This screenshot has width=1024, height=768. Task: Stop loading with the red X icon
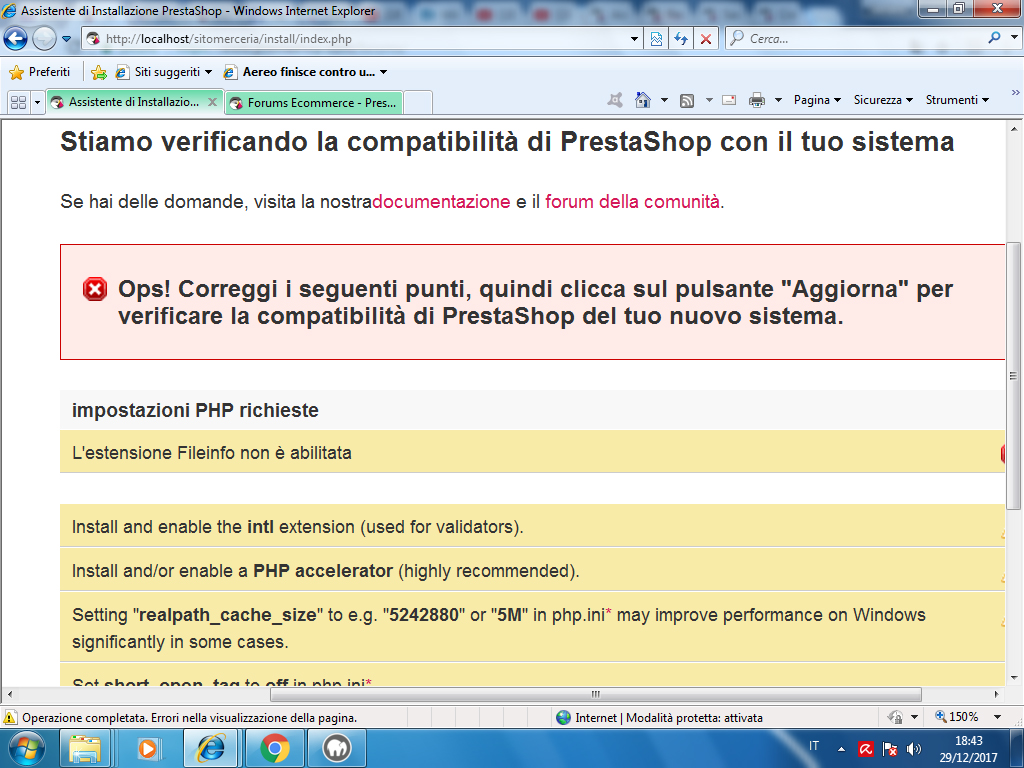tap(706, 39)
